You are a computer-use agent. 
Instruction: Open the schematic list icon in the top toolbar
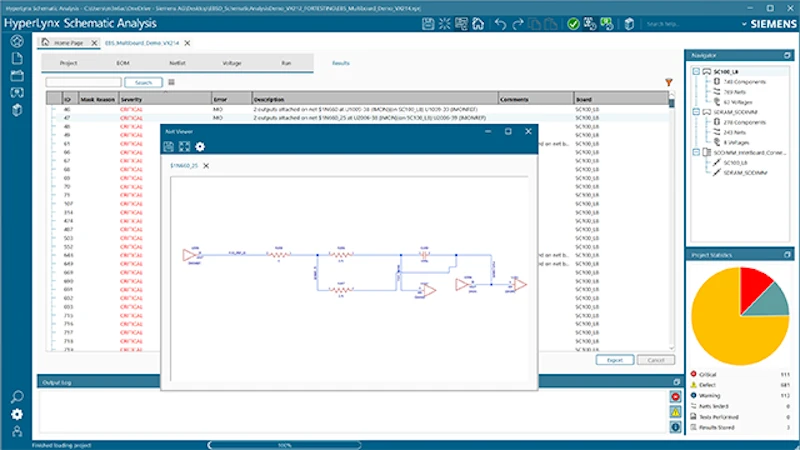pos(461,23)
